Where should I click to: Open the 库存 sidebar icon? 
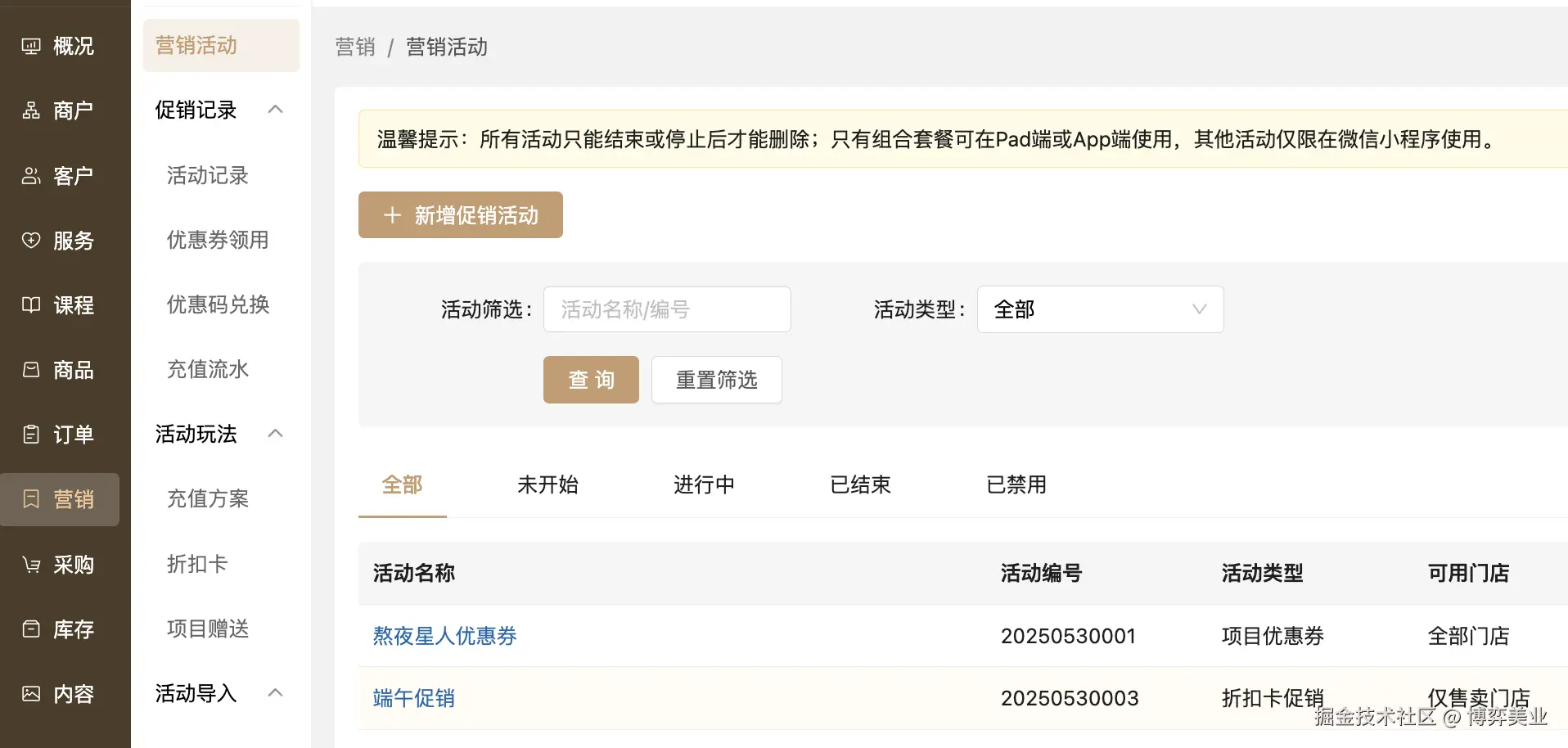click(31, 629)
